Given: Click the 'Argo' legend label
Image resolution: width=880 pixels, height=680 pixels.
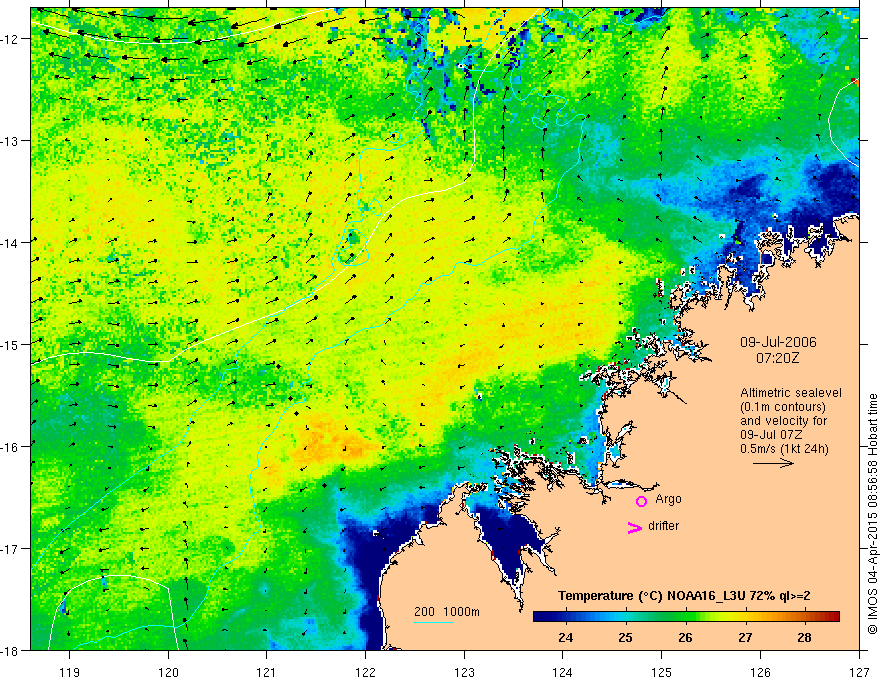Looking at the screenshot, I should pyautogui.click(x=668, y=499).
